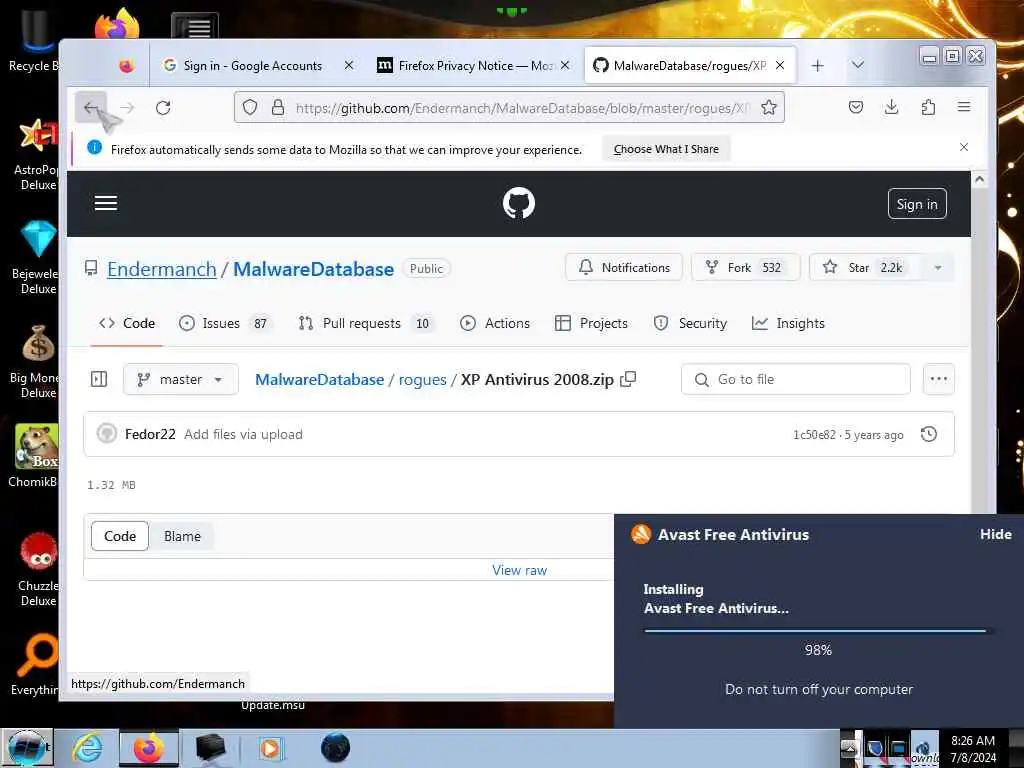Launch Internet Explorer from taskbar
This screenshot has height=768, width=1024.
pos(87,748)
